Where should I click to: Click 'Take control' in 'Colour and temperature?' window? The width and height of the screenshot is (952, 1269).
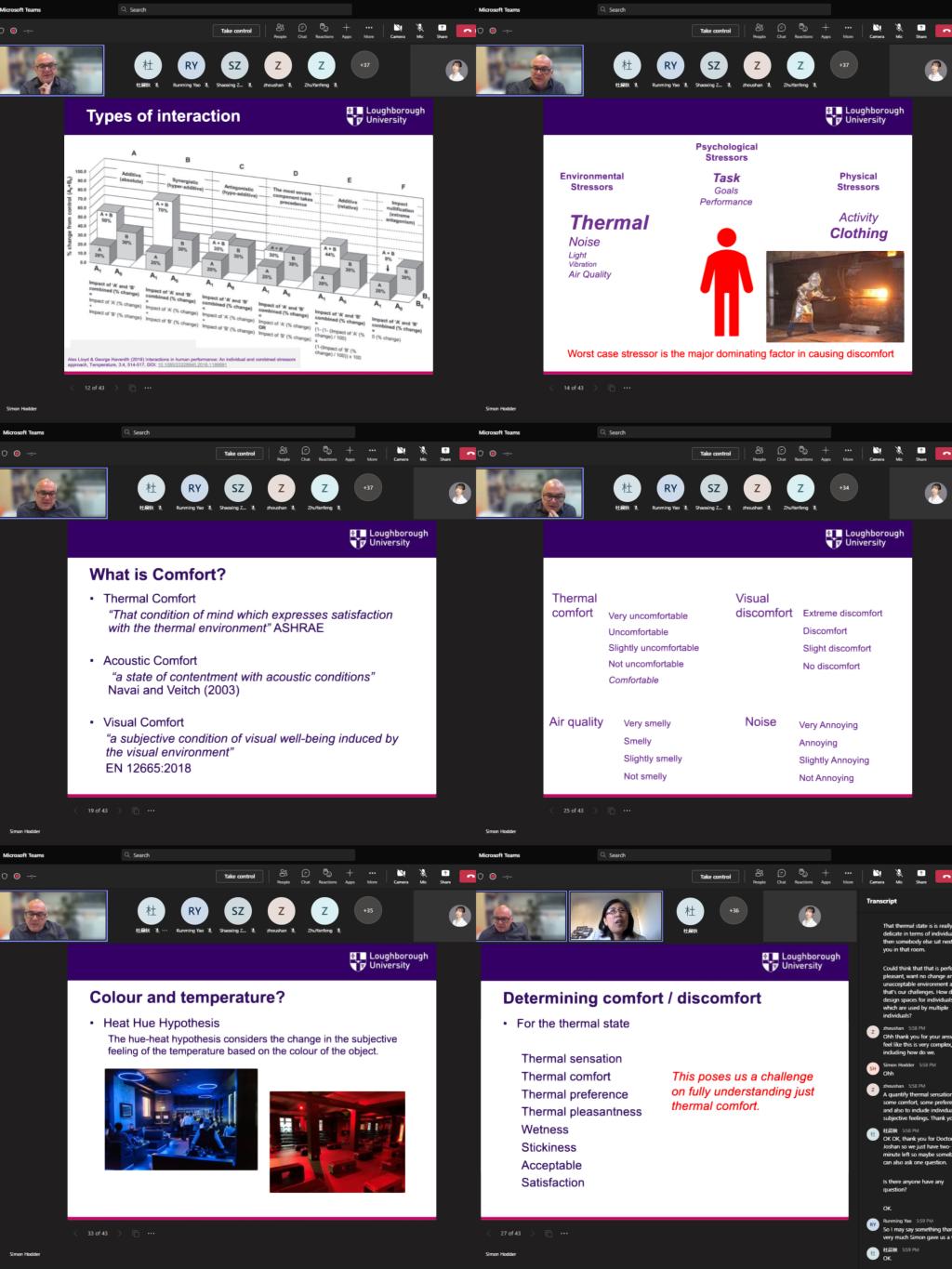pyautogui.click(x=240, y=877)
